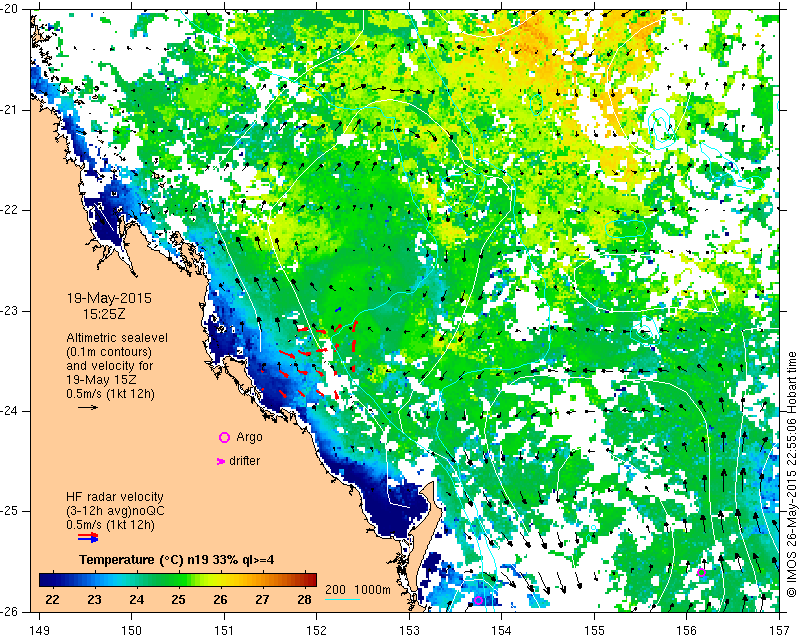The image size is (800, 640).
Task: Click the red and blue HF radar arrows
Action: pyautogui.click(x=88, y=537)
